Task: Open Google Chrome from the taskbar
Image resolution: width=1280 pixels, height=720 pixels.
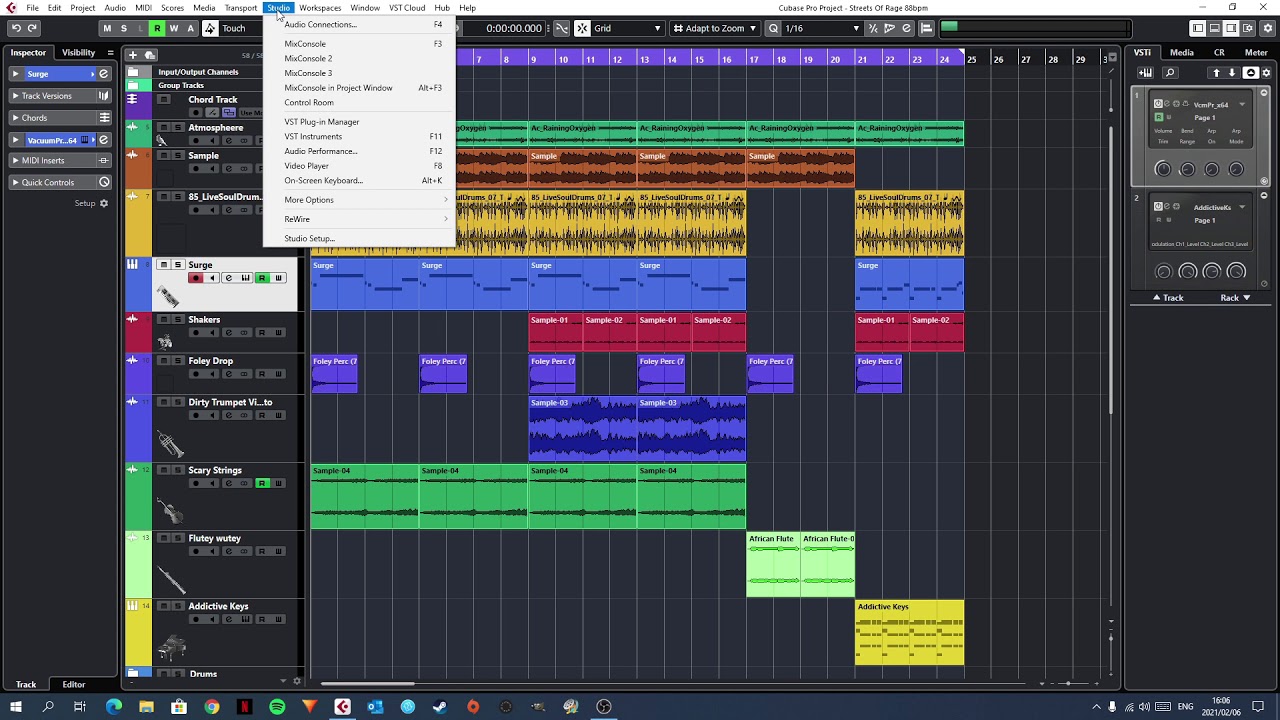Action: point(212,707)
